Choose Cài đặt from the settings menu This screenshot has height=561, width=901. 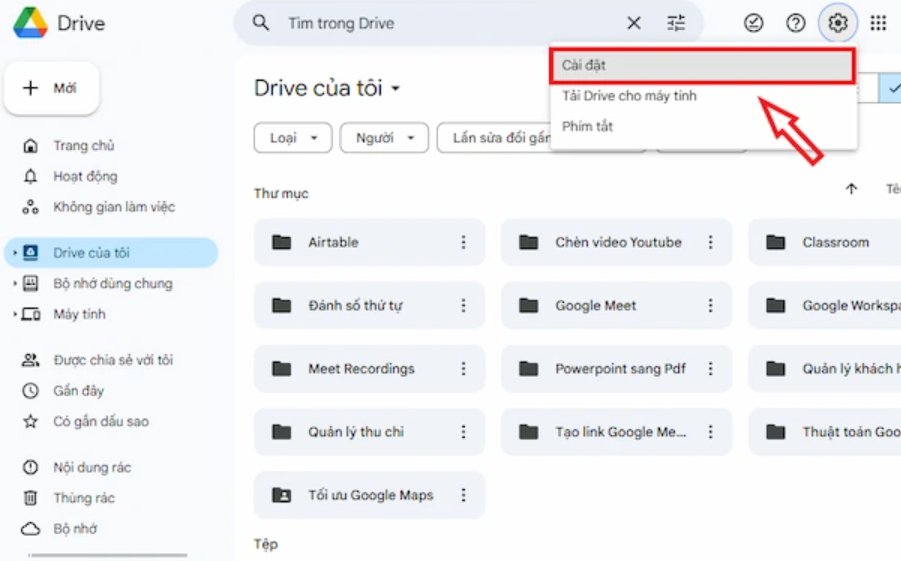tap(702, 65)
